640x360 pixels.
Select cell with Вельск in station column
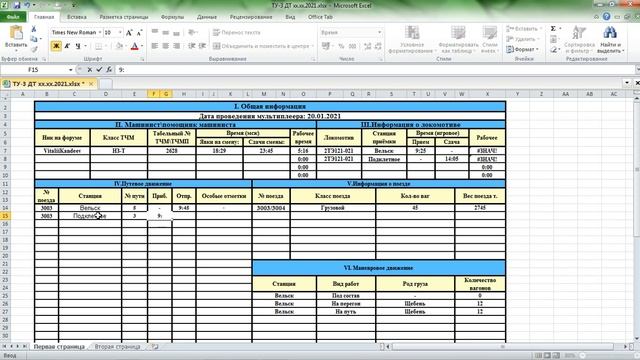[x=90, y=208]
